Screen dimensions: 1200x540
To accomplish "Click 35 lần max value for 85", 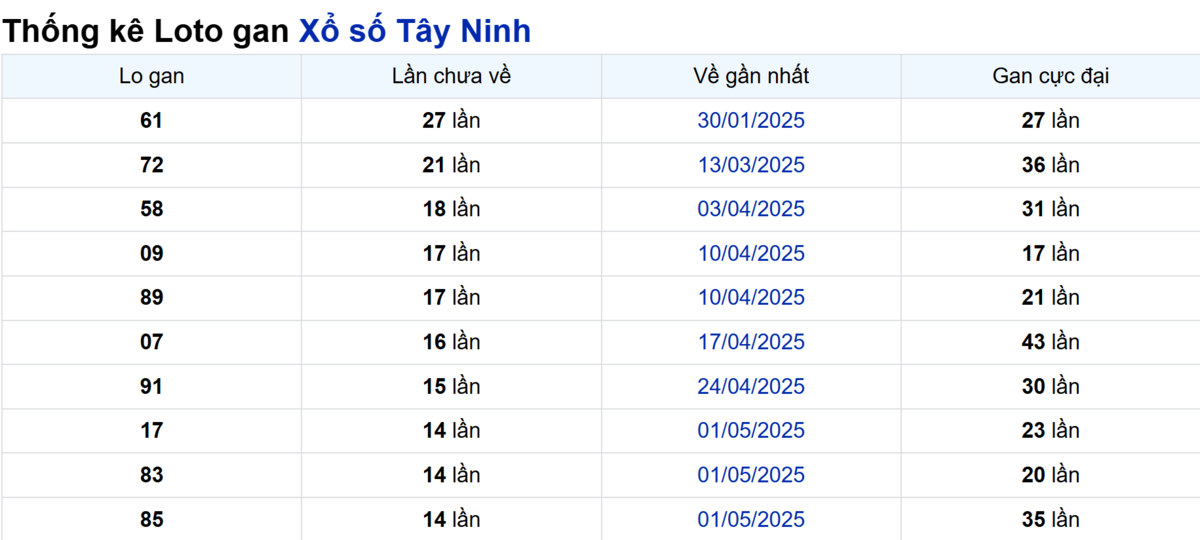I will tap(1051, 519).
